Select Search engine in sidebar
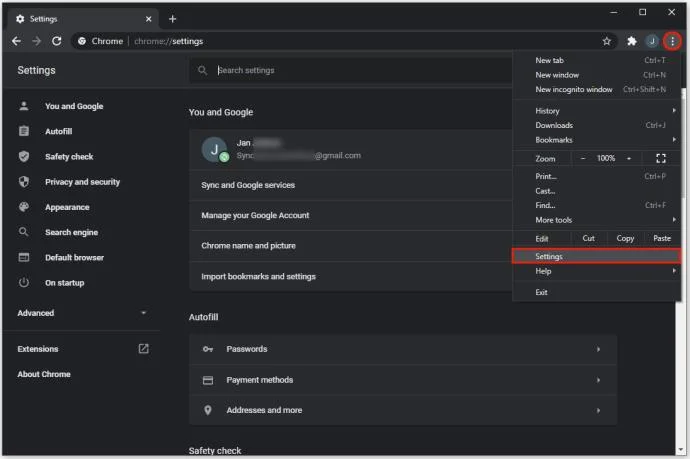The width and height of the screenshot is (690, 459). pyautogui.click(x=71, y=232)
